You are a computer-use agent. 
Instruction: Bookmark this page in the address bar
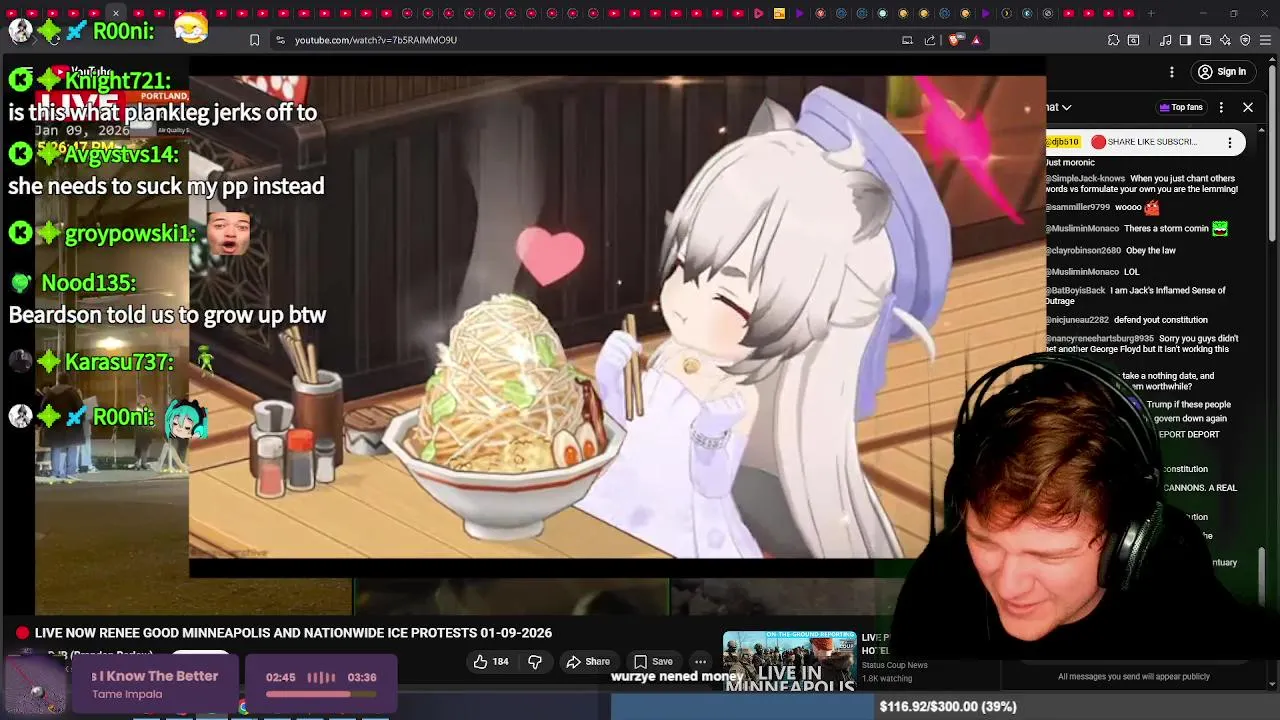254,40
